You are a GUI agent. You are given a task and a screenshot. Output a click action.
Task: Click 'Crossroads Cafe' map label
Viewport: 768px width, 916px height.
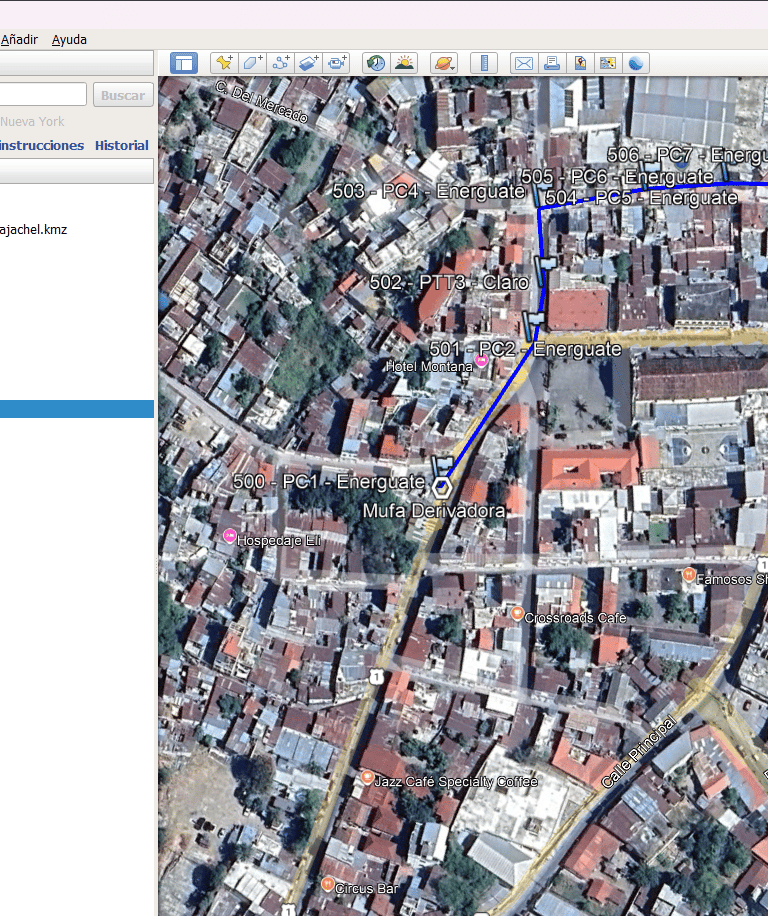(575, 618)
